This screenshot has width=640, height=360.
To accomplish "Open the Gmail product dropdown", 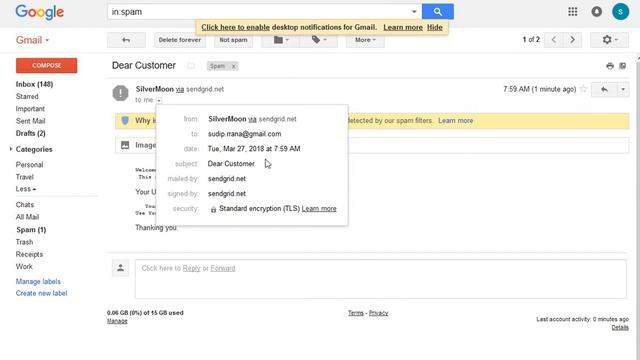I will pos(32,40).
